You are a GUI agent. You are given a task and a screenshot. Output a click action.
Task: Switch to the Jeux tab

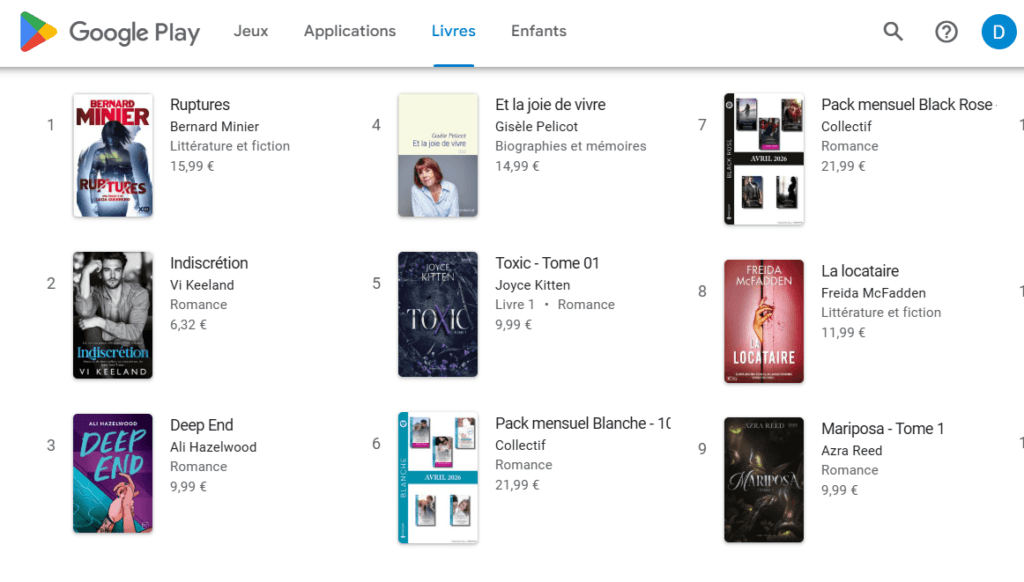click(x=250, y=31)
